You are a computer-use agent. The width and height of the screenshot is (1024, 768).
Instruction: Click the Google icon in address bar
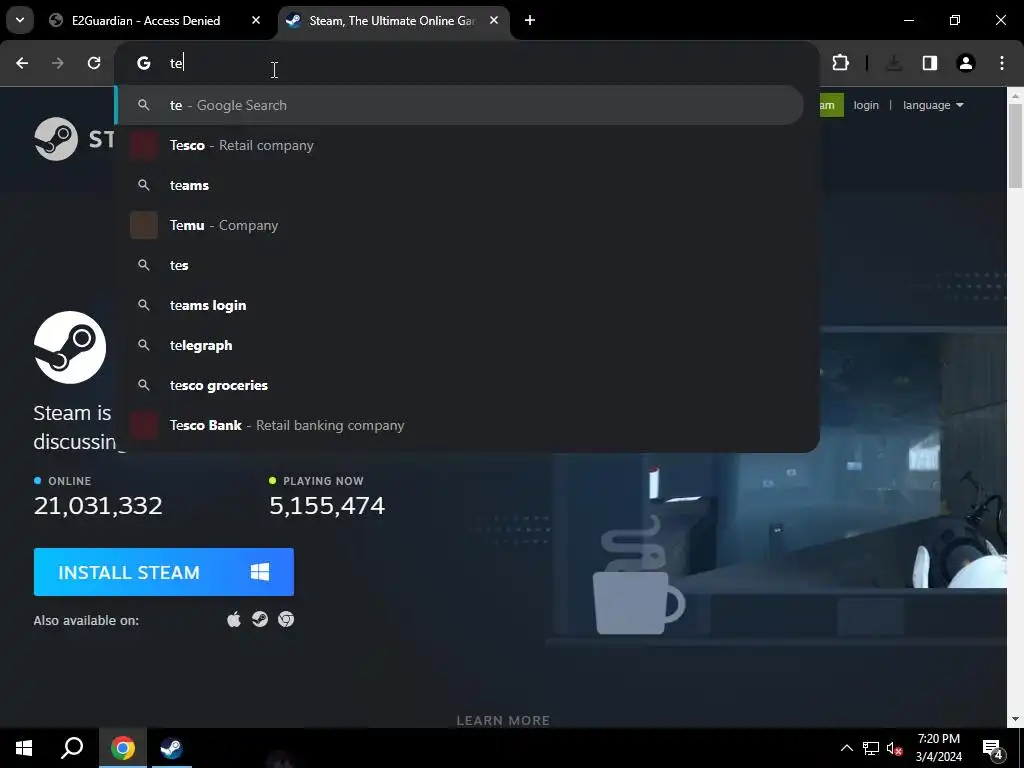click(144, 63)
